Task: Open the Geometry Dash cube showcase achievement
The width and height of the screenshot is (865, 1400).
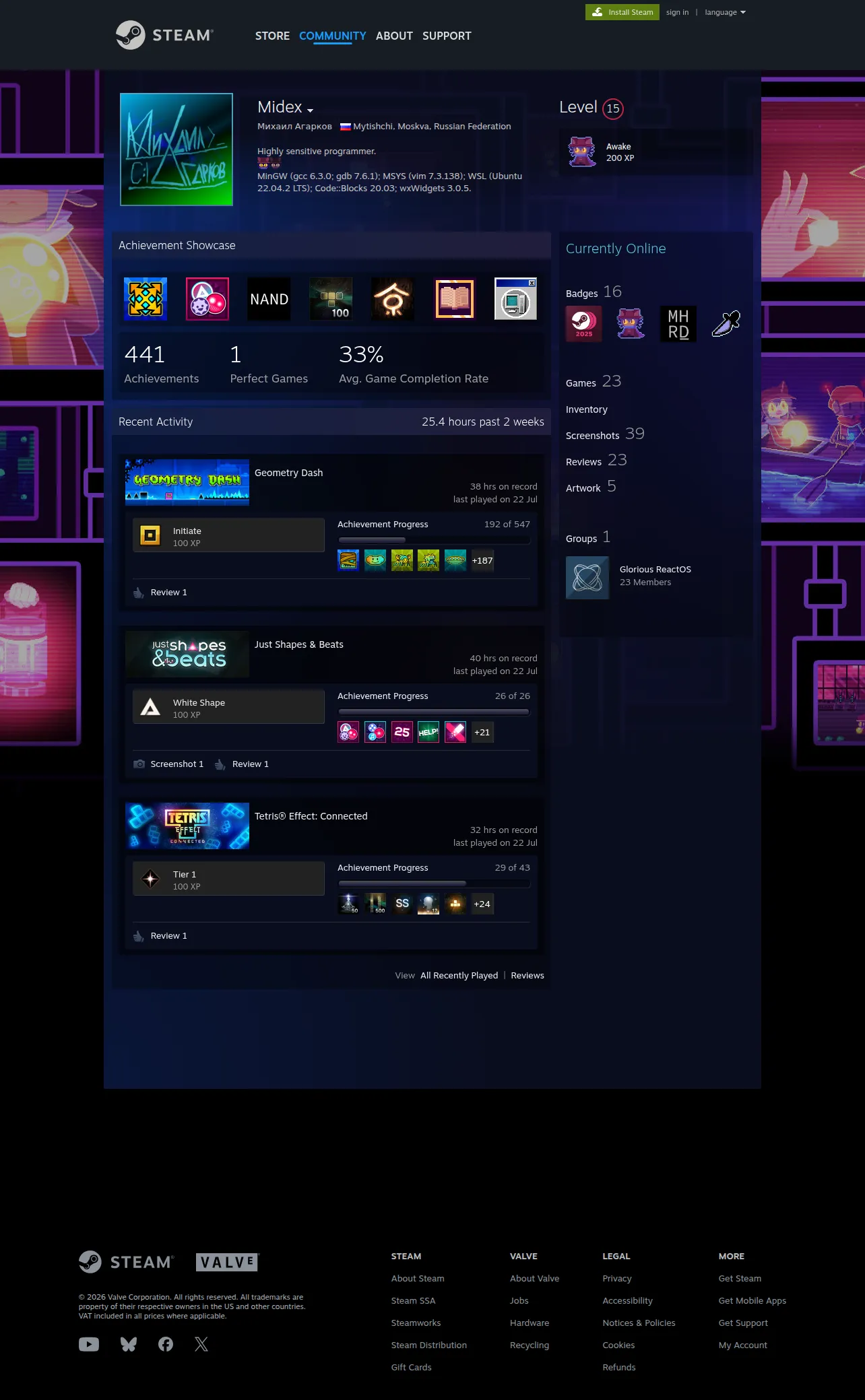Action: pos(146,299)
